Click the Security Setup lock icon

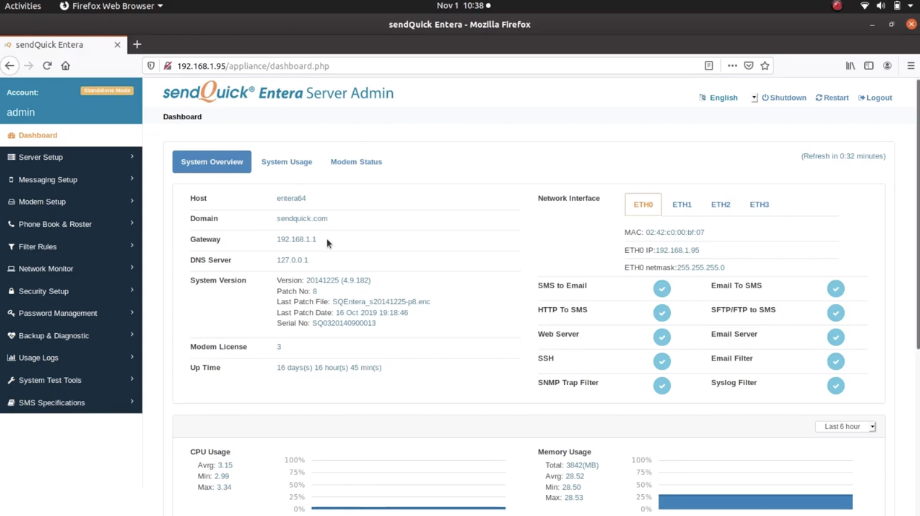[x=11, y=291]
